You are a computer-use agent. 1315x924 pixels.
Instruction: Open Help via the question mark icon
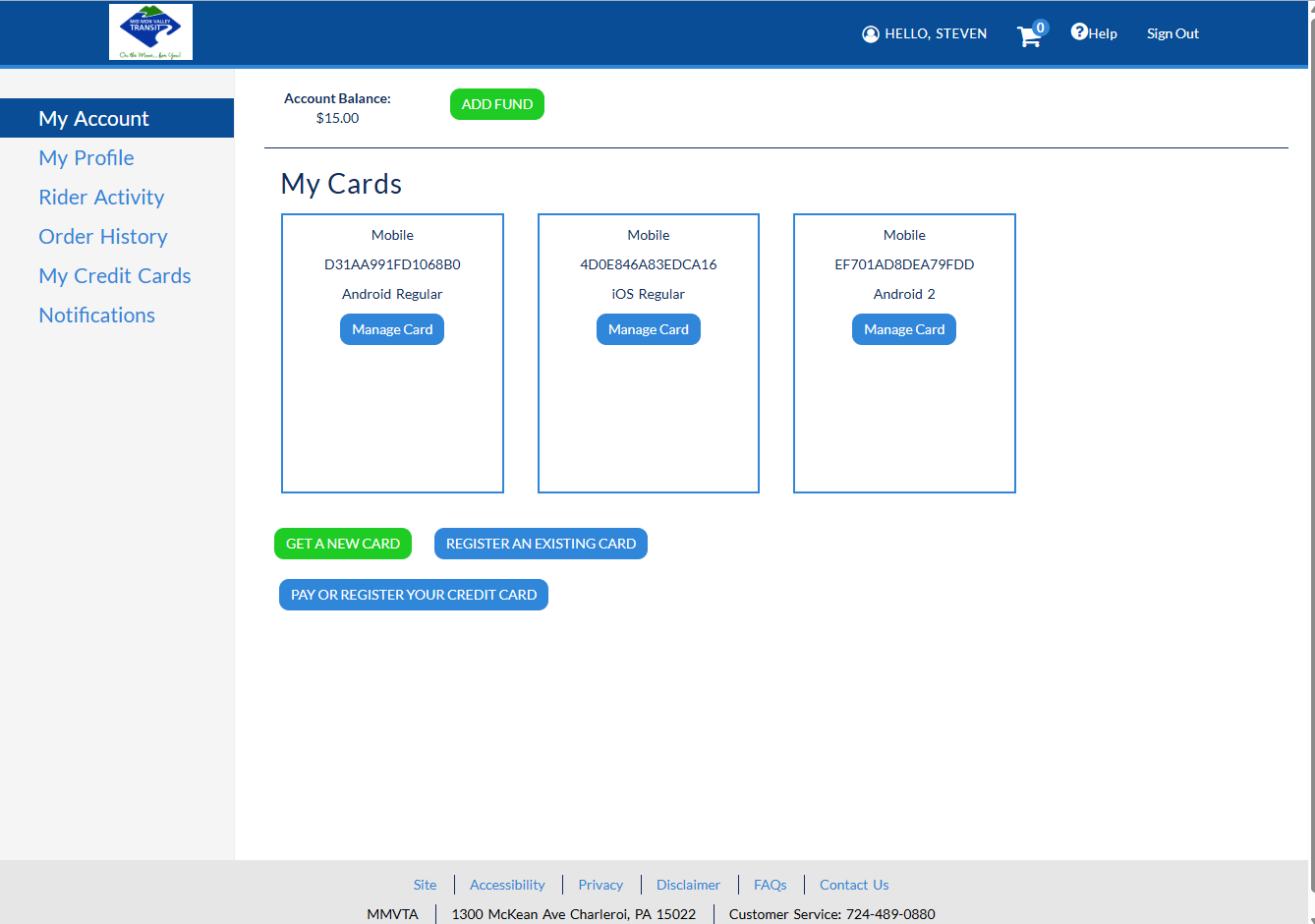1079,31
